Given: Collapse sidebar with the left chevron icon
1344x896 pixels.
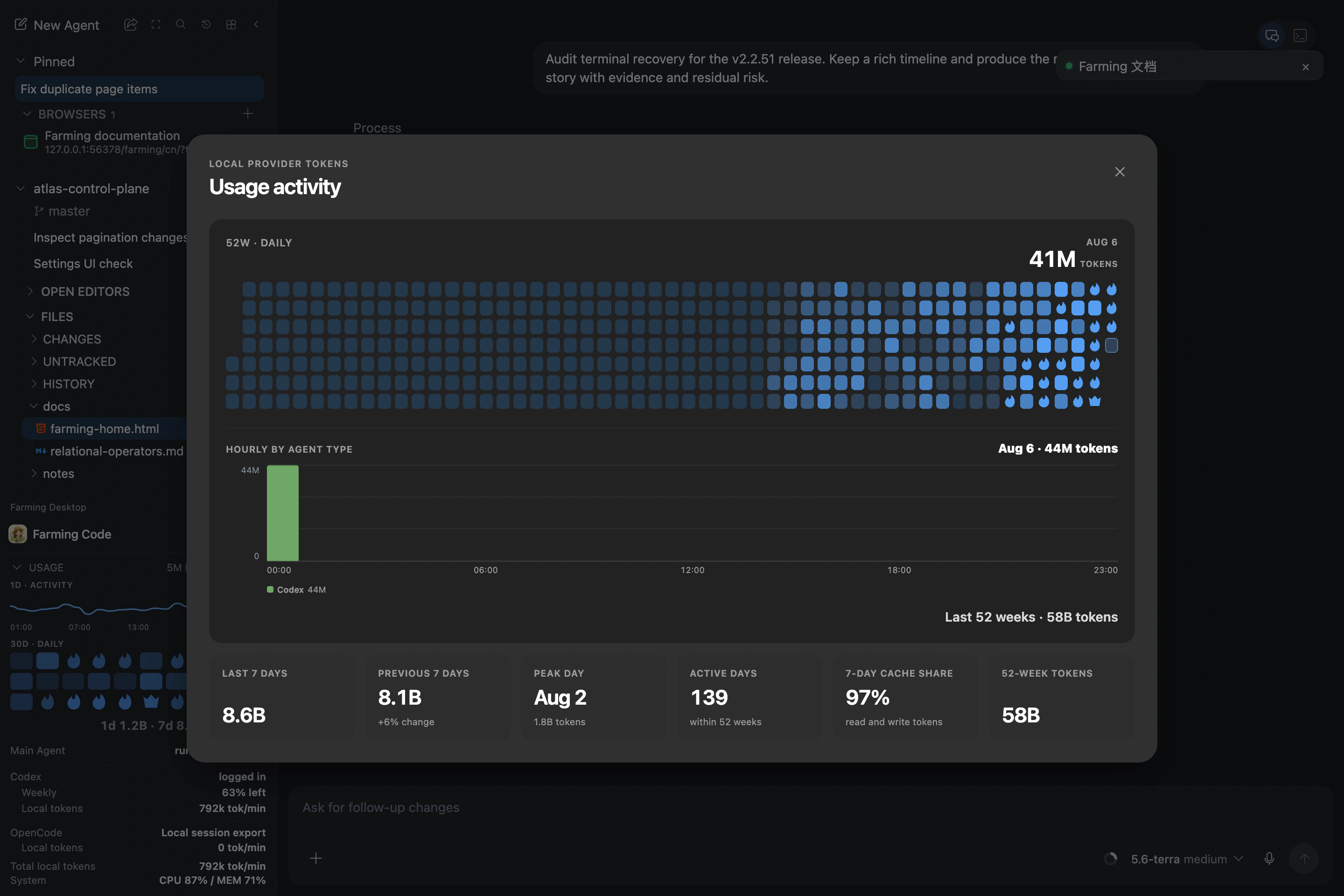Looking at the screenshot, I should 256,24.
